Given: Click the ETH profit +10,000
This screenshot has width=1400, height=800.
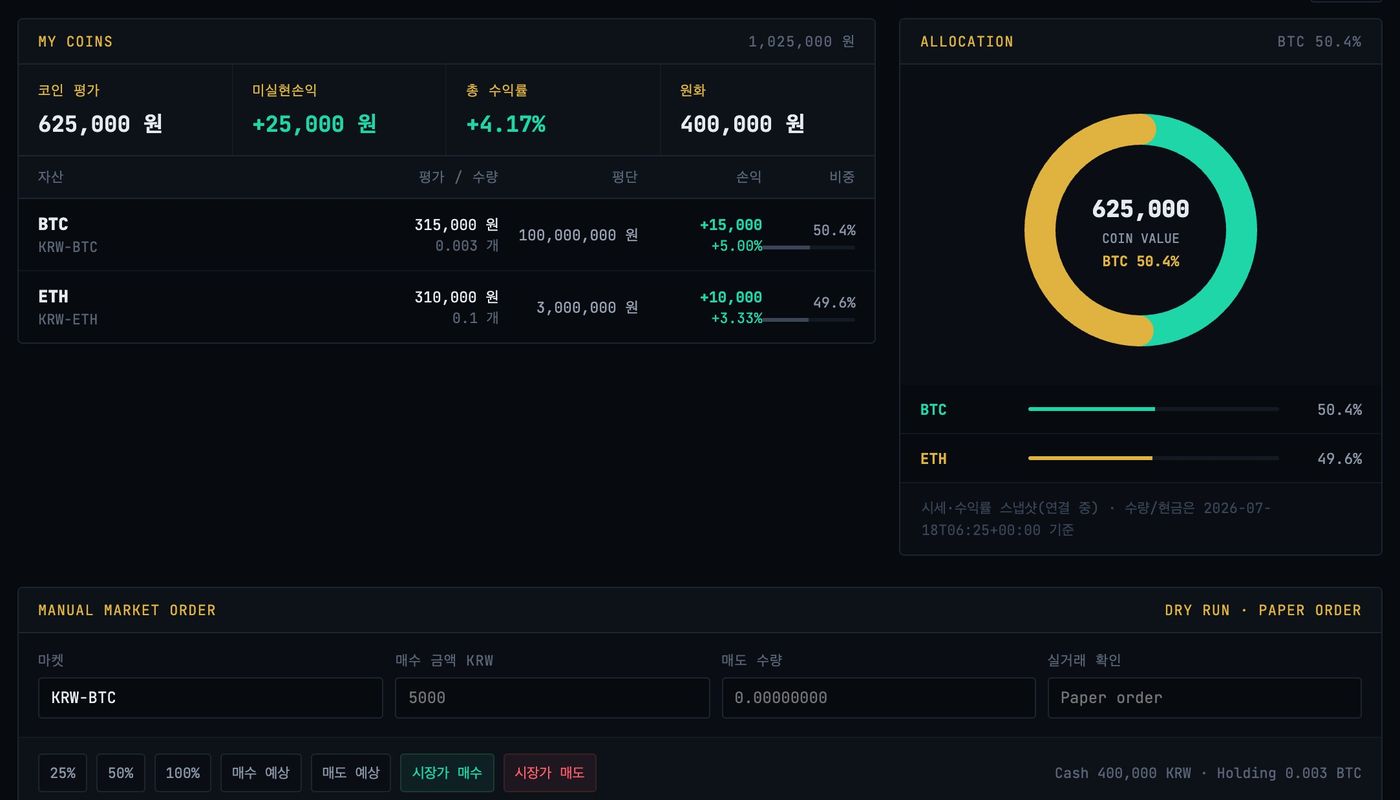Looking at the screenshot, I should (731, 297).
